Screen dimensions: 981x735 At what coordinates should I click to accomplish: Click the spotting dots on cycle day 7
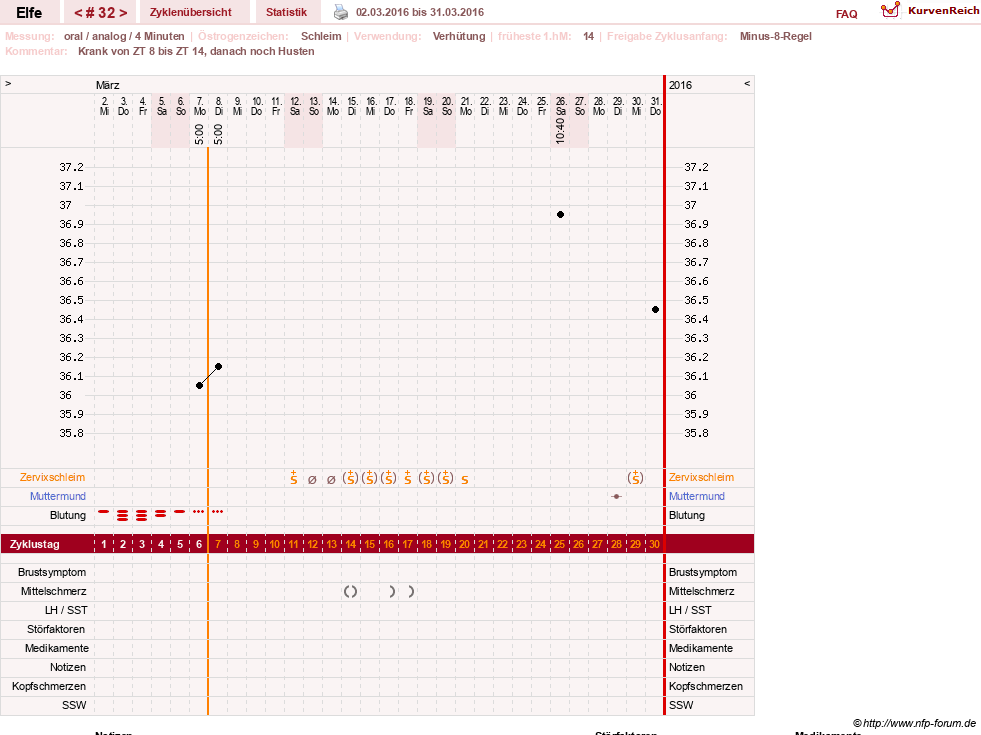[218, 512]
